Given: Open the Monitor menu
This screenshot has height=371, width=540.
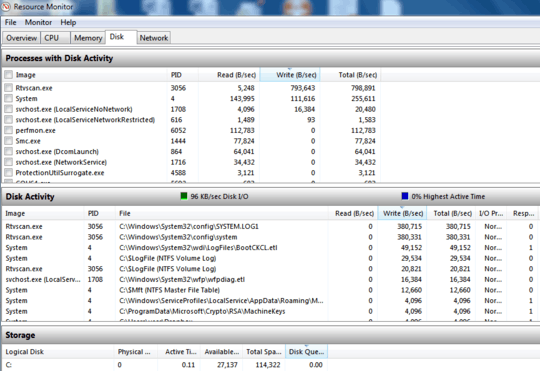Looking at the screenshot, I should coord(38,22).
